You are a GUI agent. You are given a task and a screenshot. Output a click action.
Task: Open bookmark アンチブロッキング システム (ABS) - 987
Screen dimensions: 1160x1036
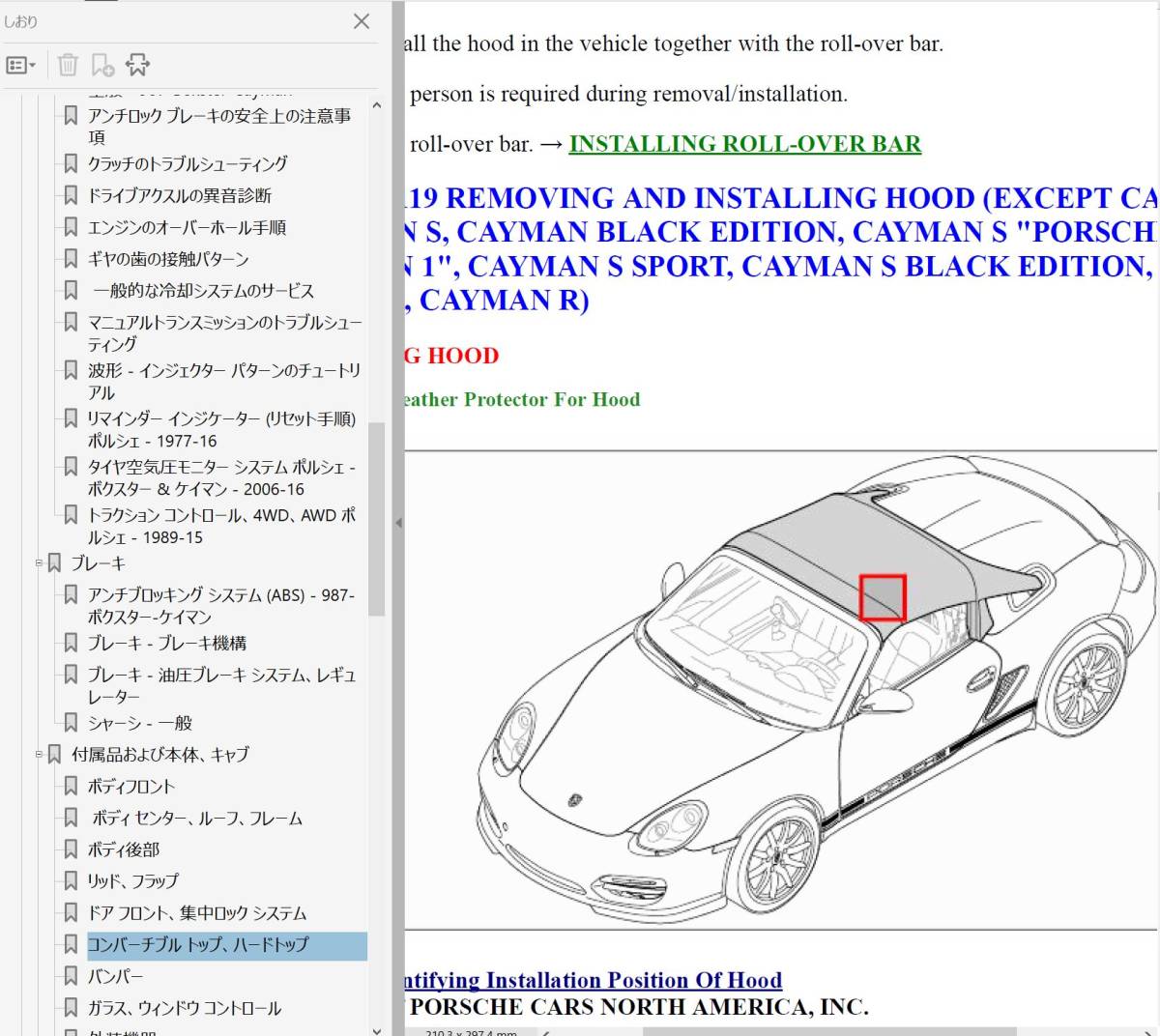click(x=221, y=605)
